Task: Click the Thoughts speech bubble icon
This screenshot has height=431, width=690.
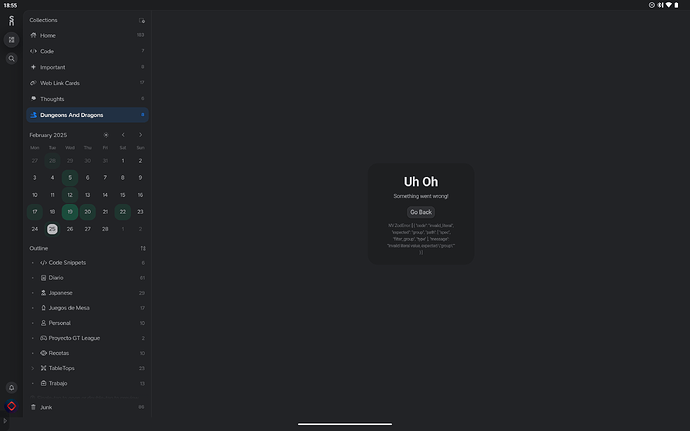Action: click(33, 99)
